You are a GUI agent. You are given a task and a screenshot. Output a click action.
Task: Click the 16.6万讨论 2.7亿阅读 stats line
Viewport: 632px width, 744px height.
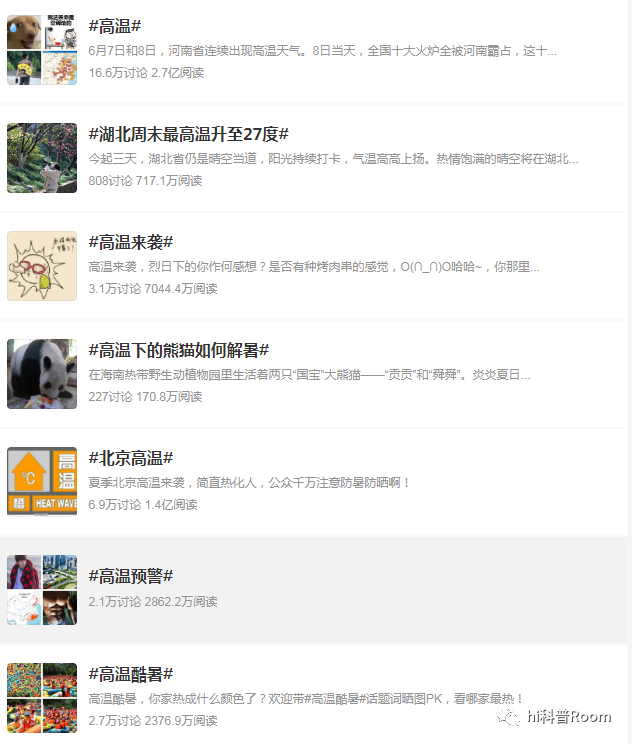(x=146, y=73)
